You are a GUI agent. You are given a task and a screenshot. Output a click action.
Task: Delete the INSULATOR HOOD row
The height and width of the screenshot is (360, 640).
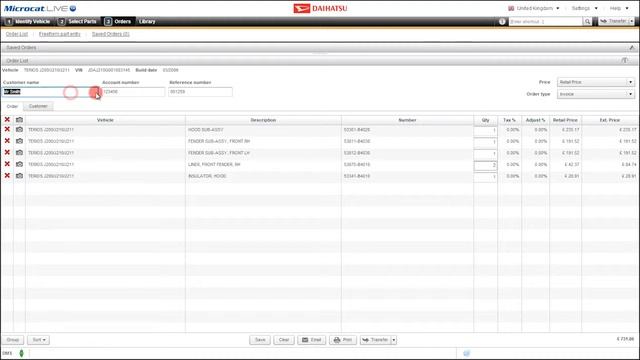click(x=7, y=176)
